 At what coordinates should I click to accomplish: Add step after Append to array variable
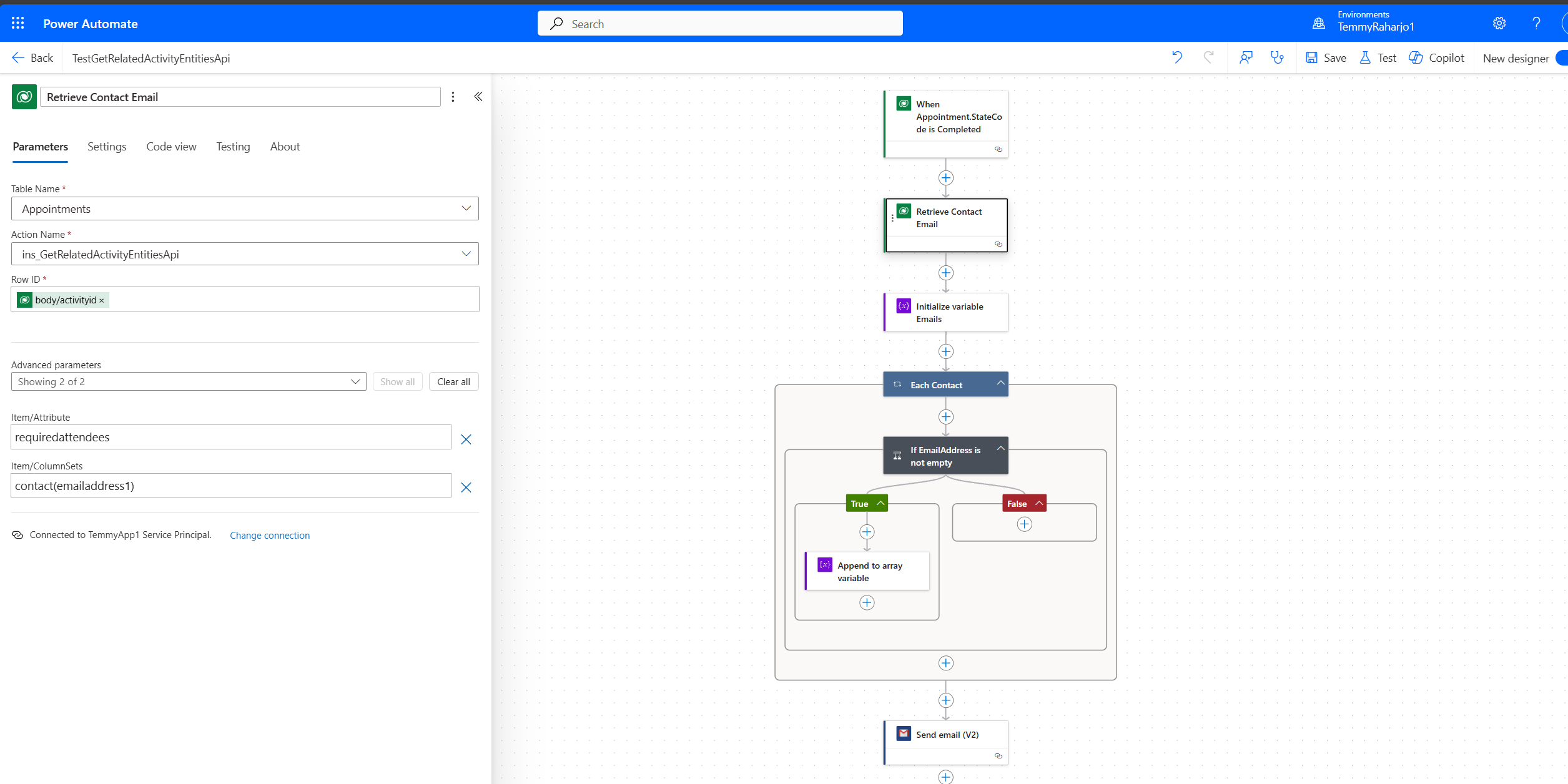point(867,602)
